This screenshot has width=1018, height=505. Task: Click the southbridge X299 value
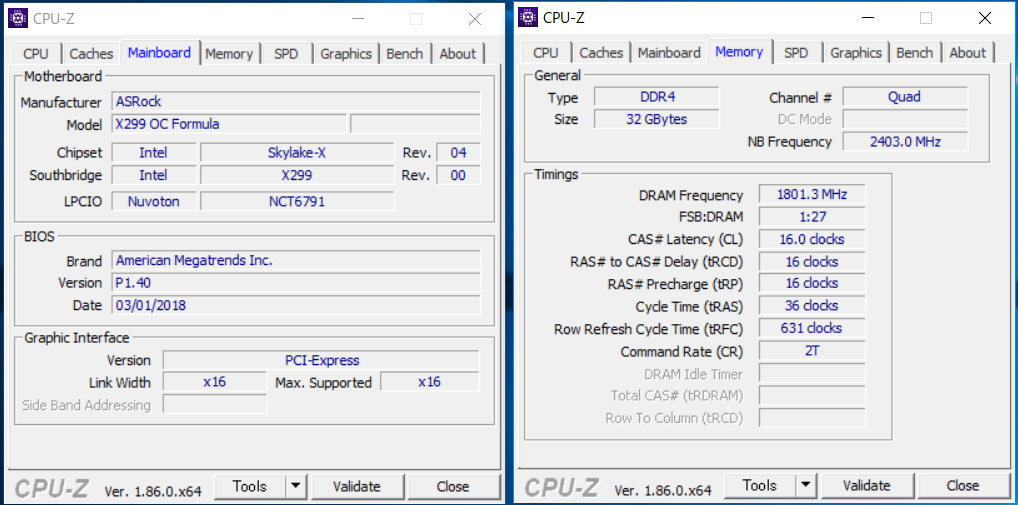(x=297, y=175)
